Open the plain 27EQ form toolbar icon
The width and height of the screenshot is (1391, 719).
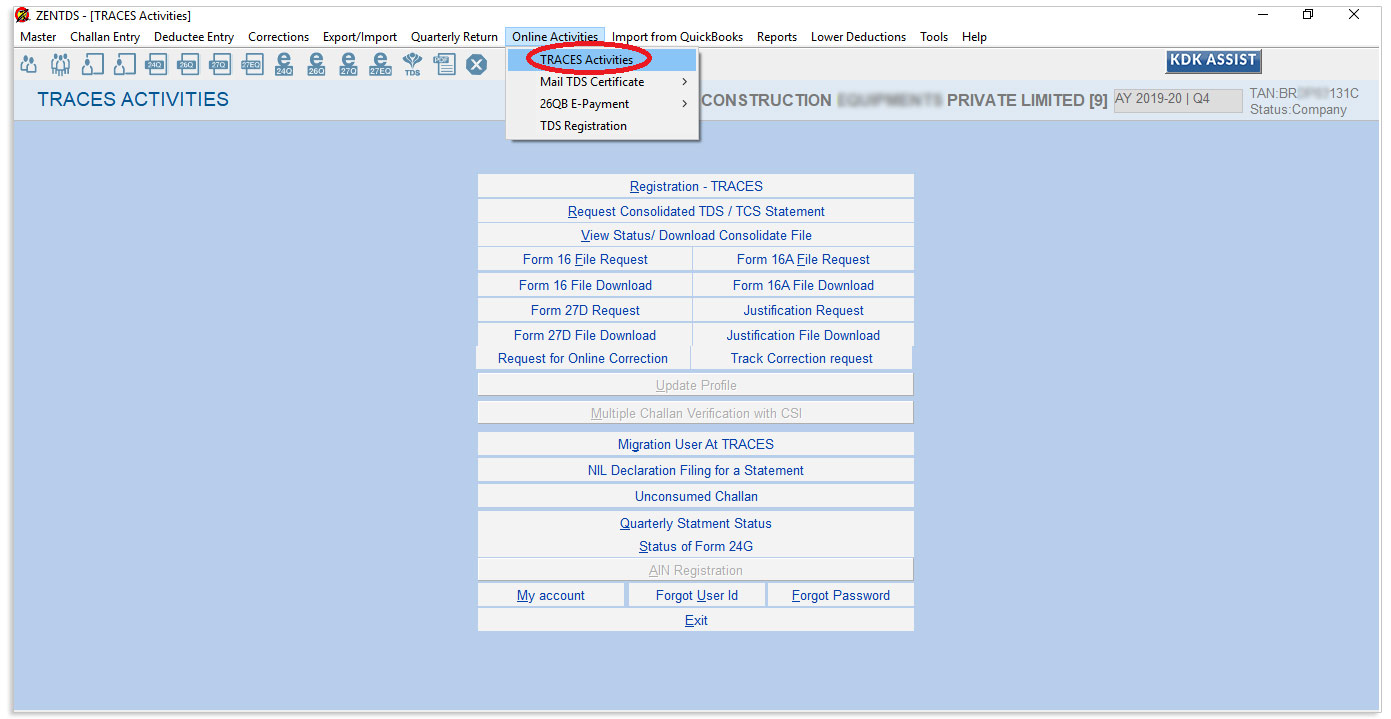[251, 65]
